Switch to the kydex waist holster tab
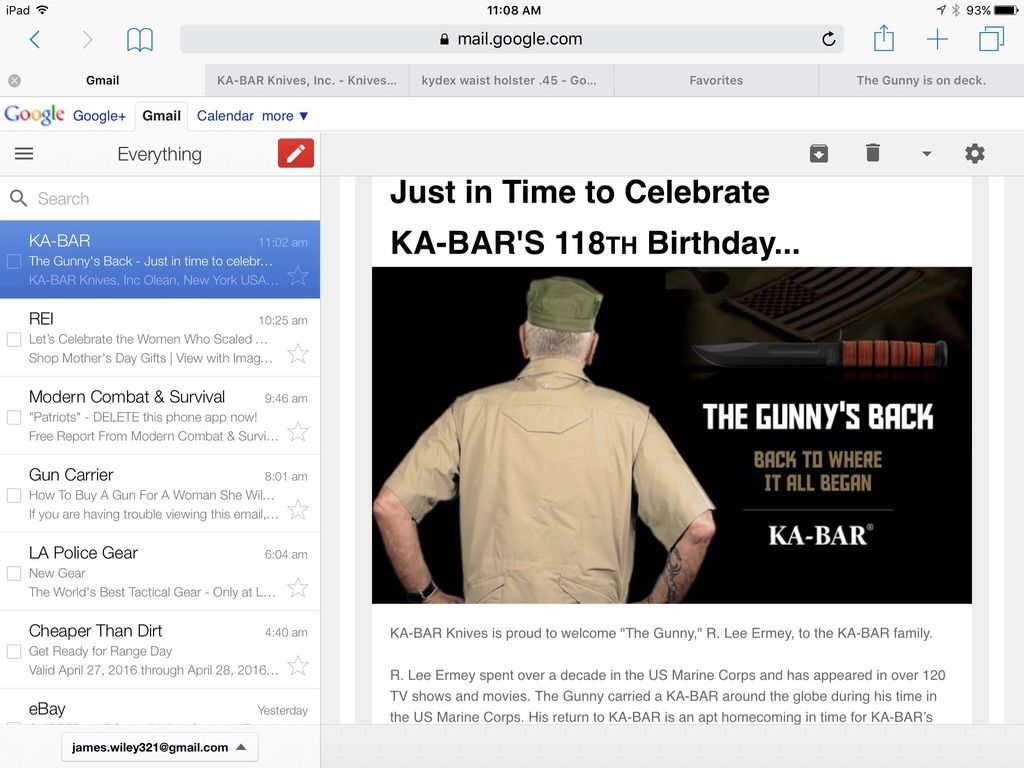The height and width of the screenshot is (768, 1024). coord(511,80)
